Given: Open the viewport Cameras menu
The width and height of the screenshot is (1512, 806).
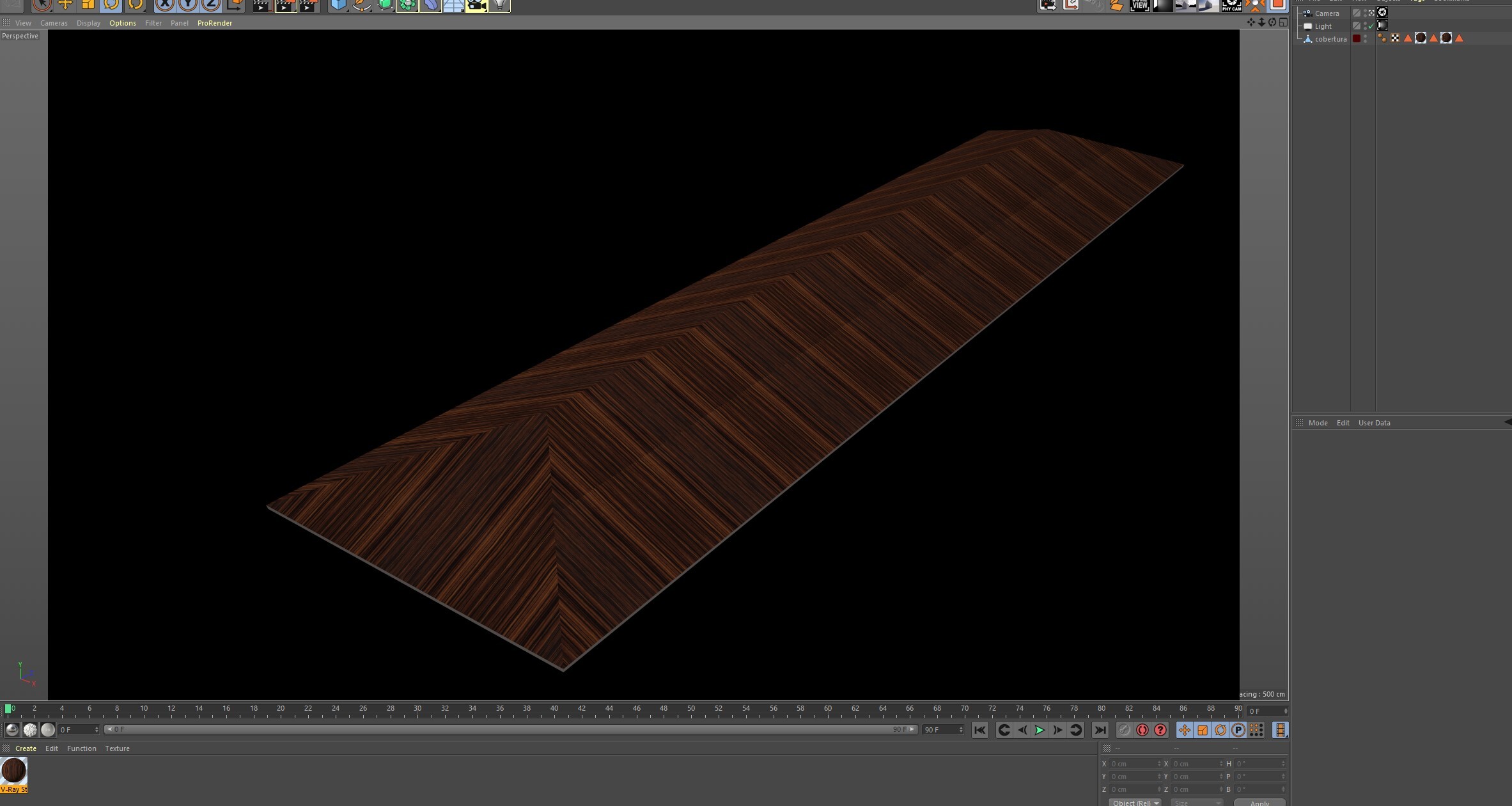Looking at the screenshot, I should pyautogui.click(x=54, y=23).
